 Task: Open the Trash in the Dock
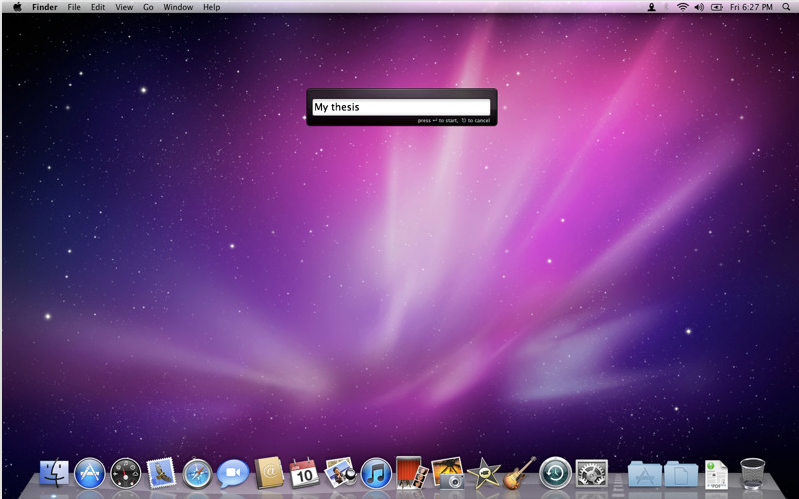753,474
